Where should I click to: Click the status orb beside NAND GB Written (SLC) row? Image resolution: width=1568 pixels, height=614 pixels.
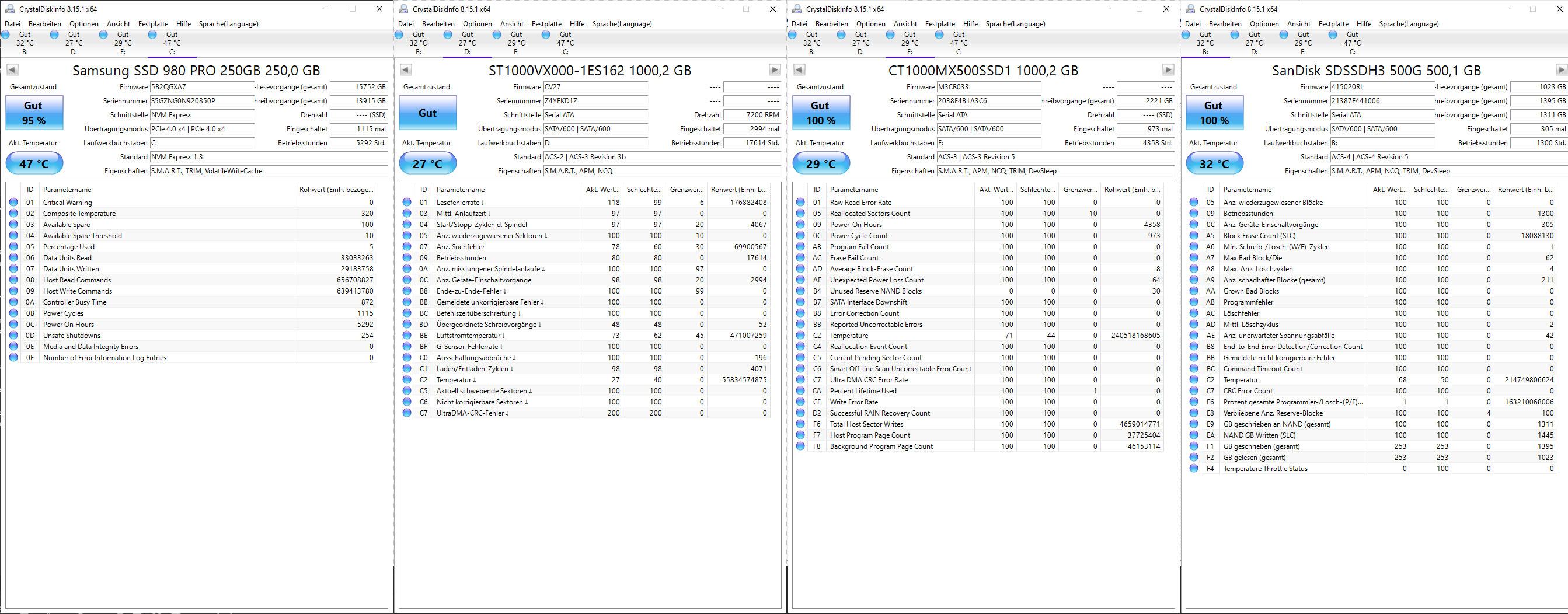click(1194, 436)
